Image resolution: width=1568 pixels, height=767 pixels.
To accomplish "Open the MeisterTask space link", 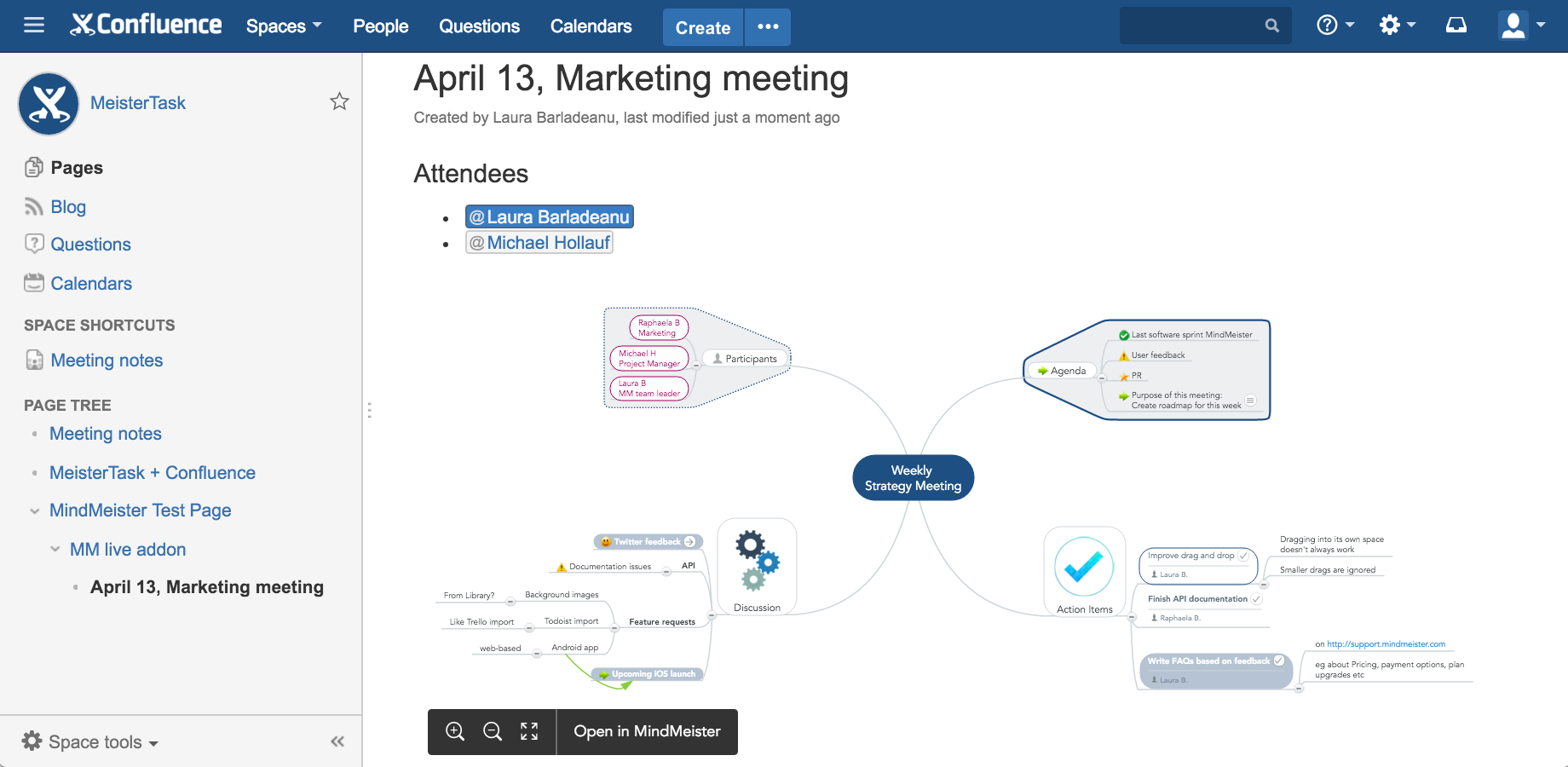I will (x=138, y=103).
